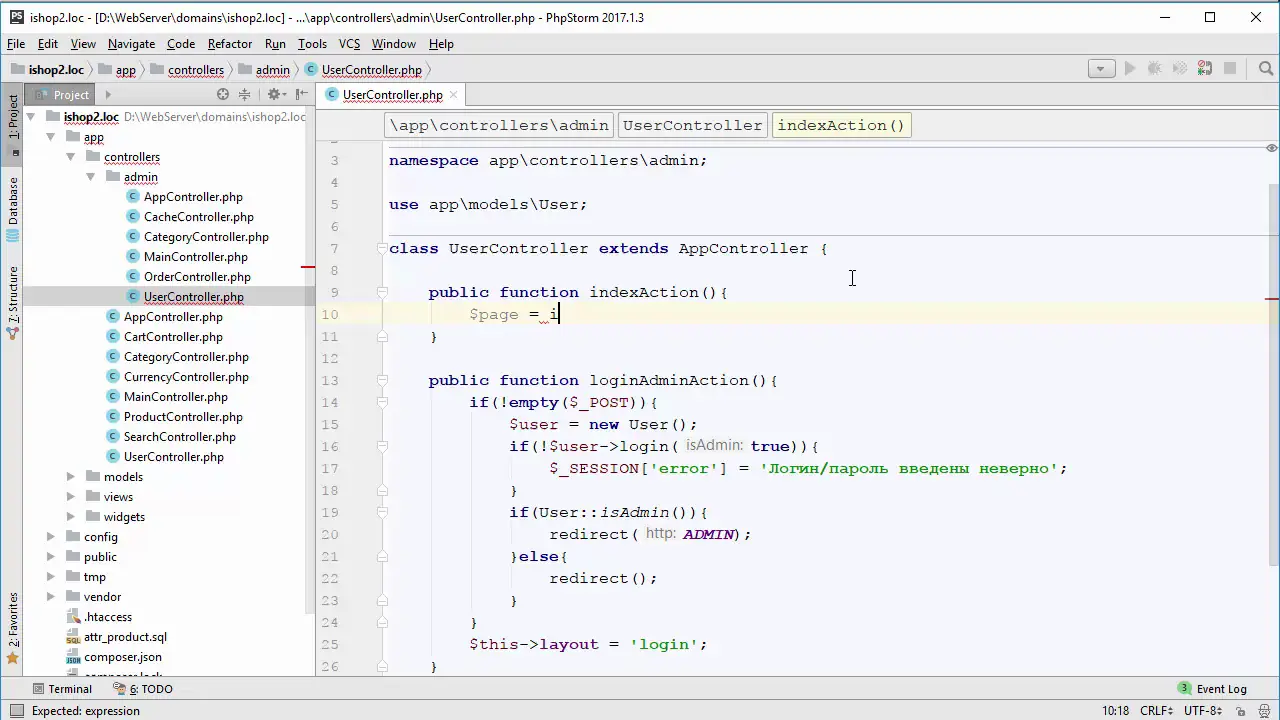
Task: Open the View menu
Action: click(83, 44)
